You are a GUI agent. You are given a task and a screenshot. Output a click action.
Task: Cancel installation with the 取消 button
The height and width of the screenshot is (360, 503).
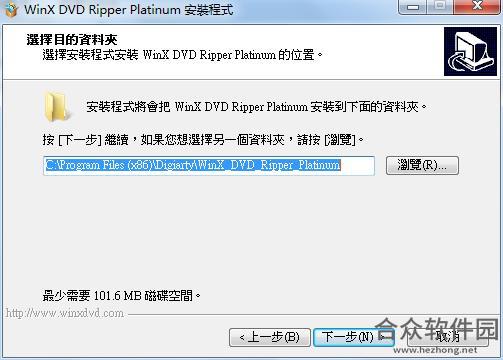click(x=448, y=337)
